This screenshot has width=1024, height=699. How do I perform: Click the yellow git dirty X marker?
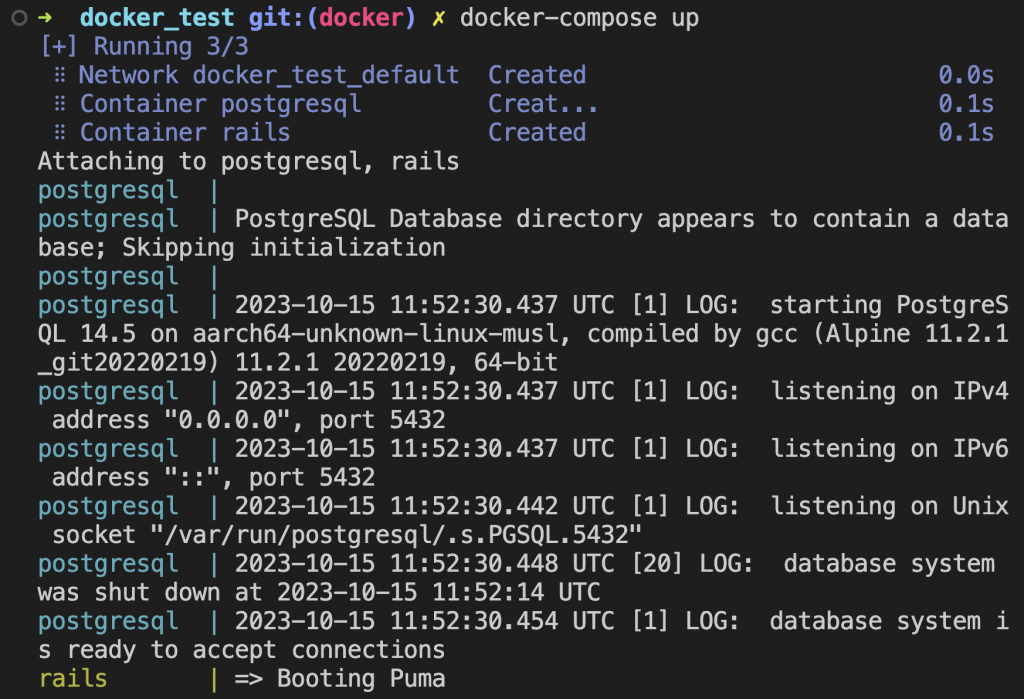click(438, 18)
